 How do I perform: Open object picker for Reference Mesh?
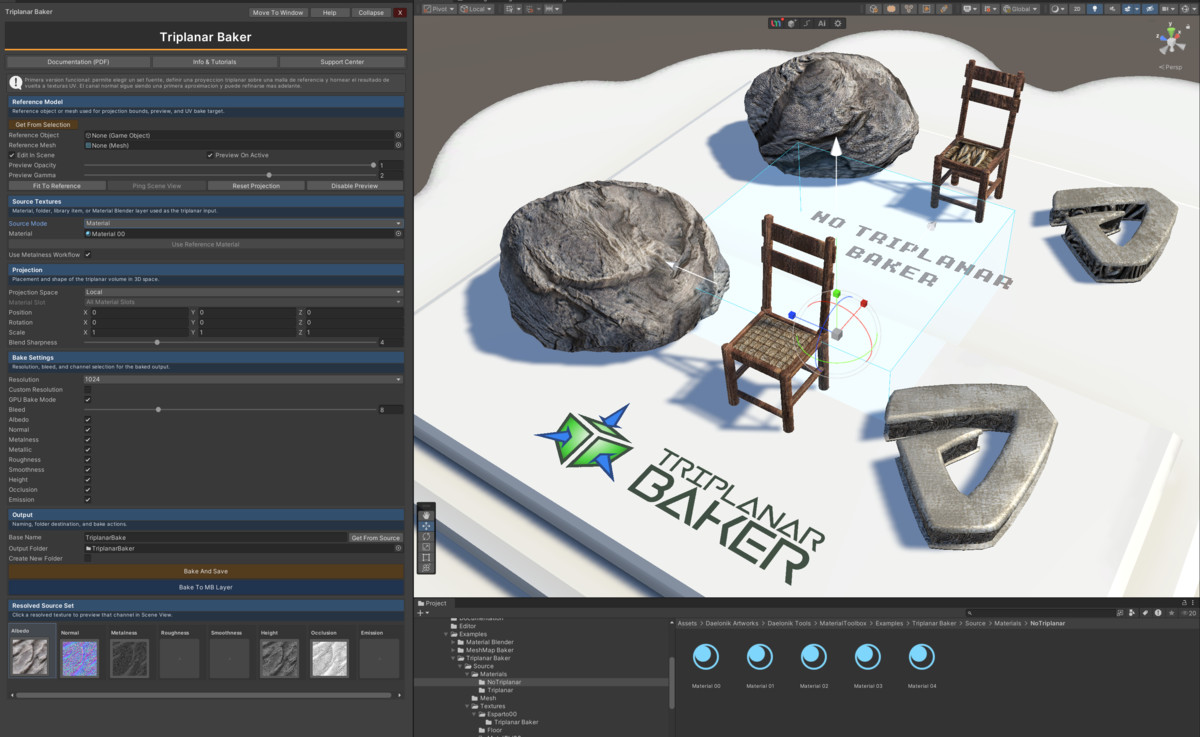click(x=398, y=145)
